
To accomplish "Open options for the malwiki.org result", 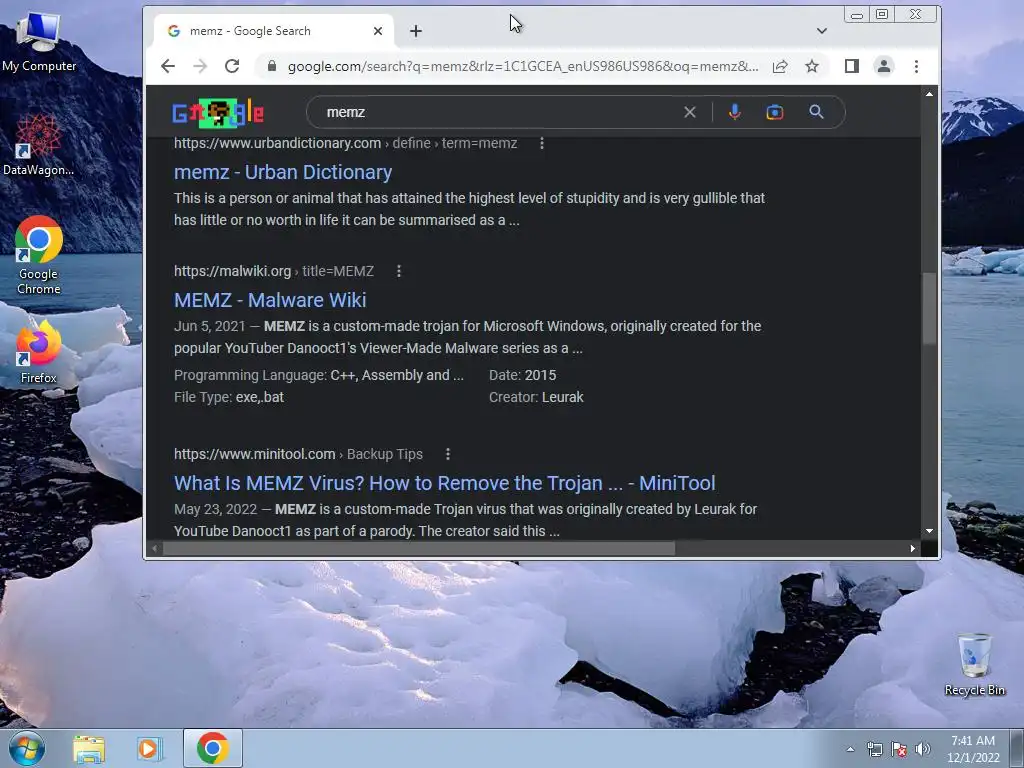I will tap(398, 271).
